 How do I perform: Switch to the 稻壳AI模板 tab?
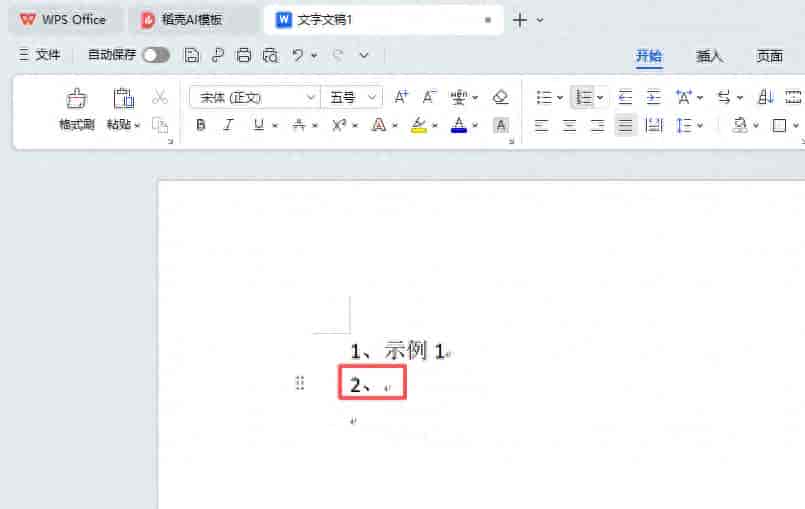point(194,20)
